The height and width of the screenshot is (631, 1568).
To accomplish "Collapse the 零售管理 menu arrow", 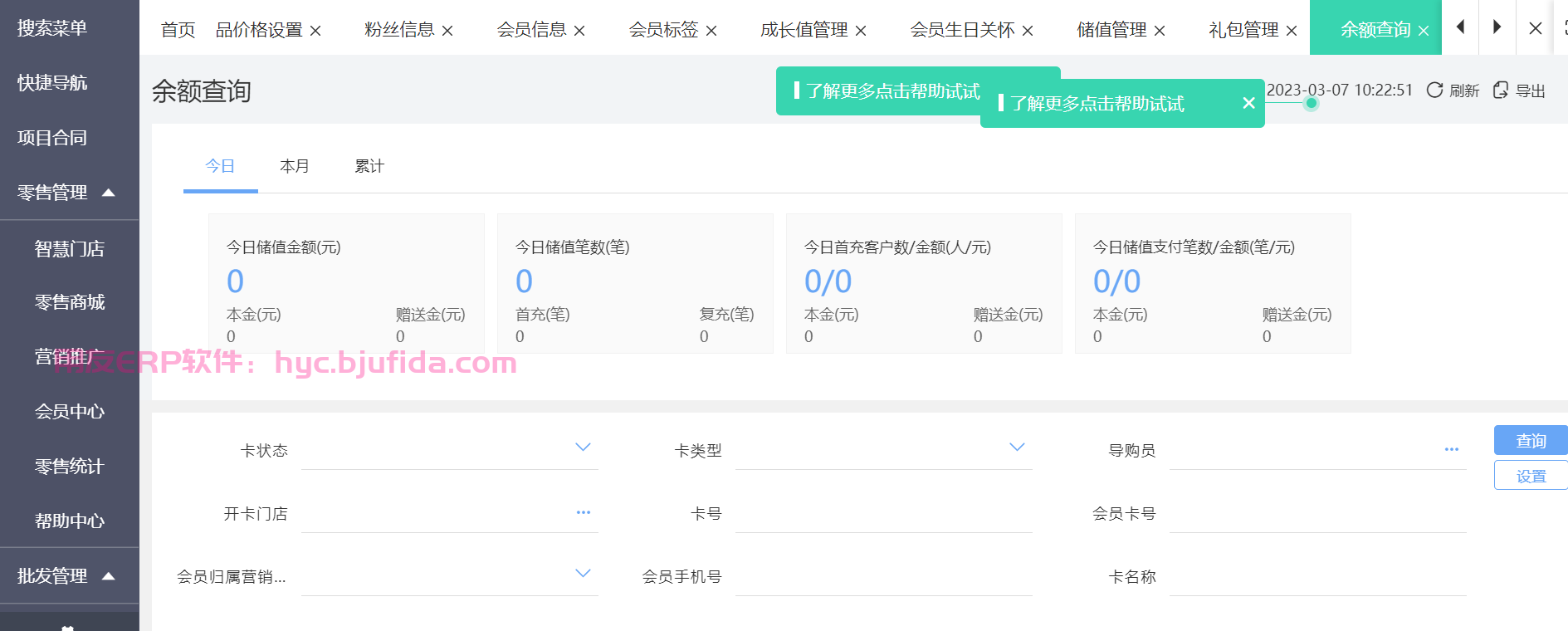I will coord(108,193).
